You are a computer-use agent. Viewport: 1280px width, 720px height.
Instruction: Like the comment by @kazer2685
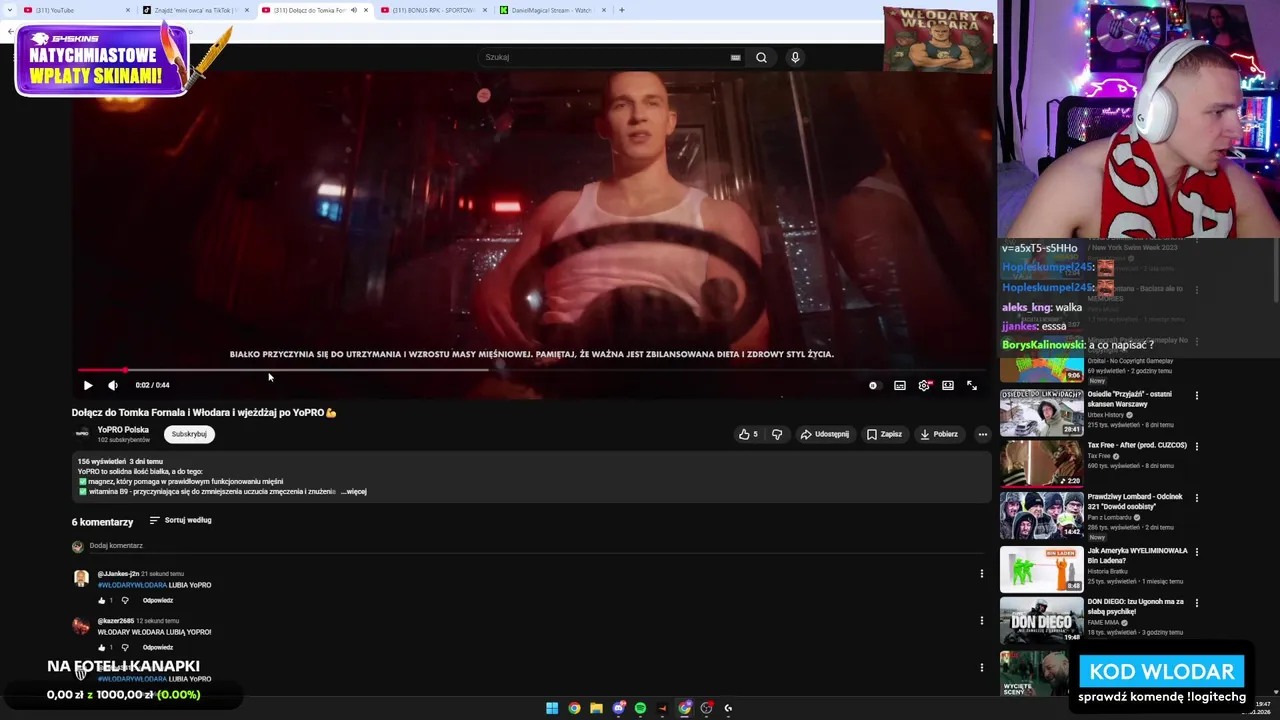click(x=101, y=647)
